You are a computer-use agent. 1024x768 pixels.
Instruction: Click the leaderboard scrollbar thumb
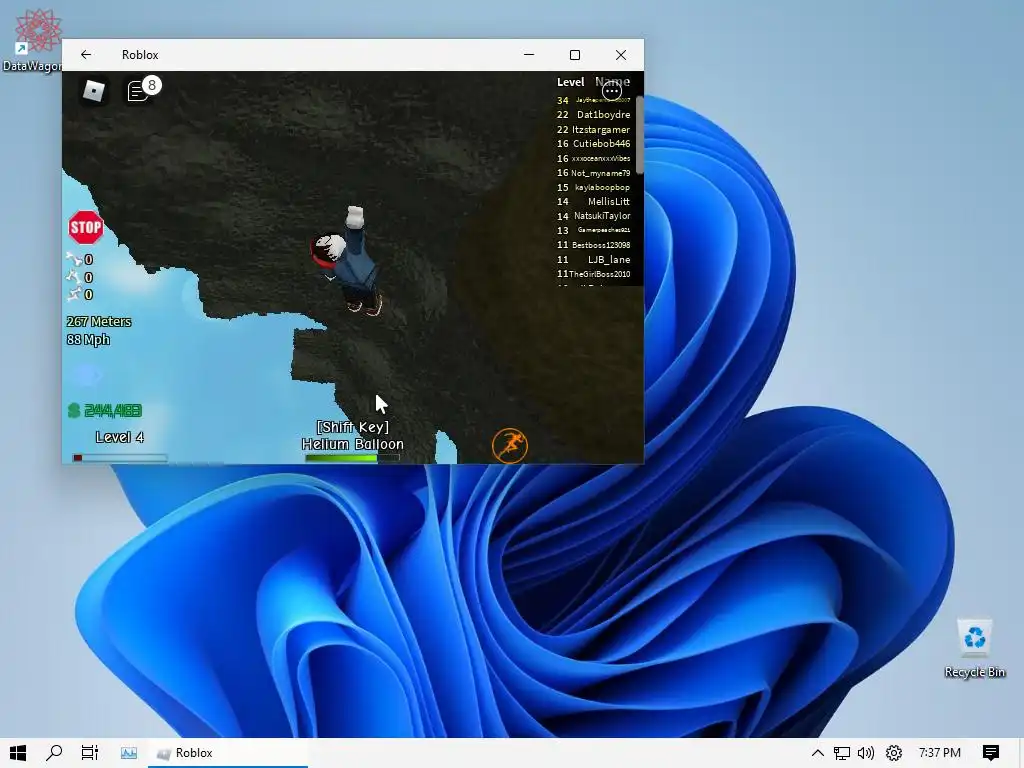[x=639, y=135]
